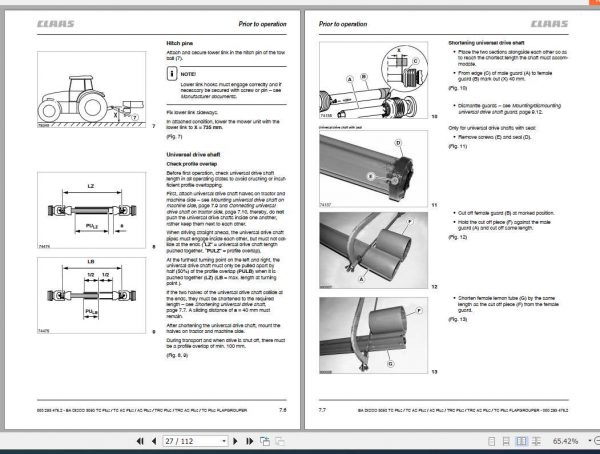Click 'Prior to operation' header on right page
Screen dimensions: 600x454
(x=343, y=24)
